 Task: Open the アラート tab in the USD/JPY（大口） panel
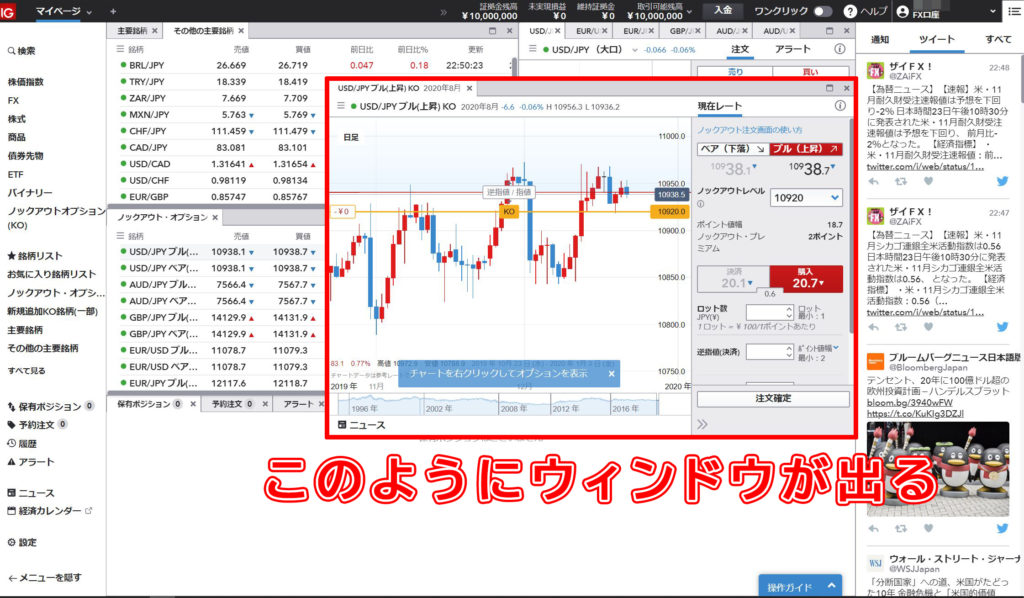[792, 49]
